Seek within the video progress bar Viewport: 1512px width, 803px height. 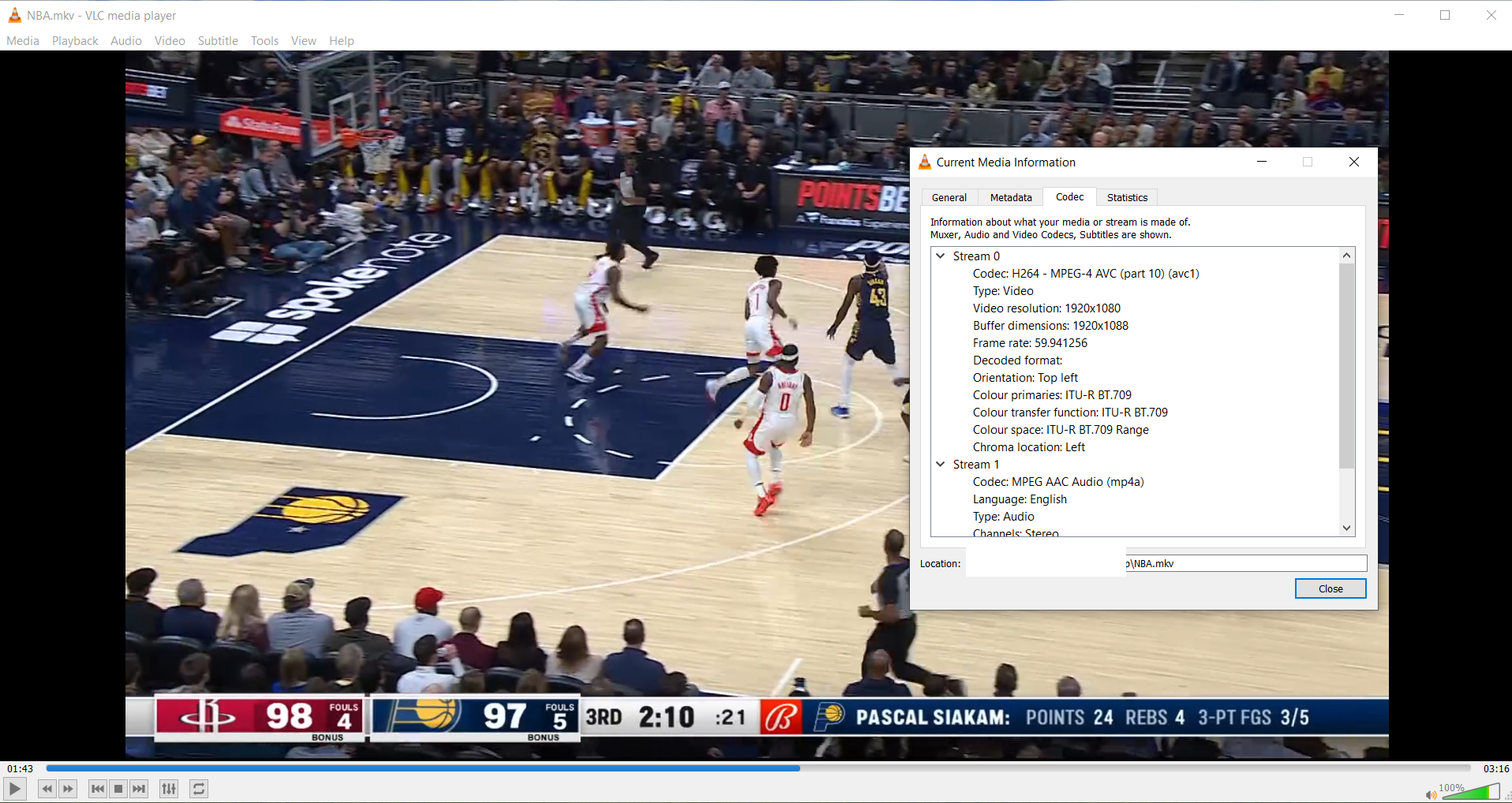[758, 768]
